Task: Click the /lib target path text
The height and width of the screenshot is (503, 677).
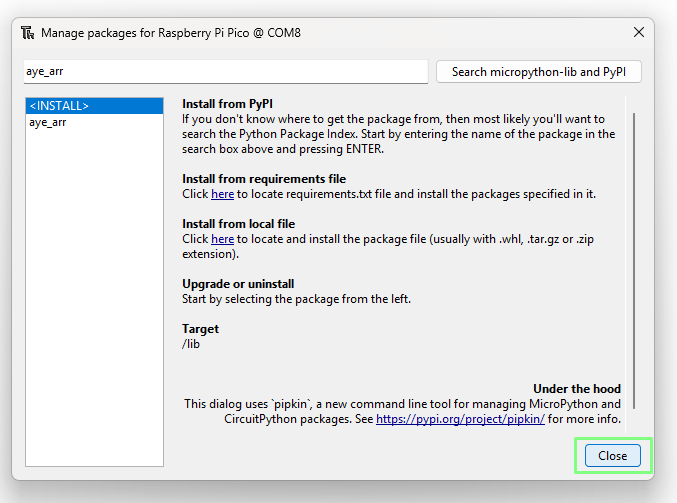Action: [x=191, y=344]
